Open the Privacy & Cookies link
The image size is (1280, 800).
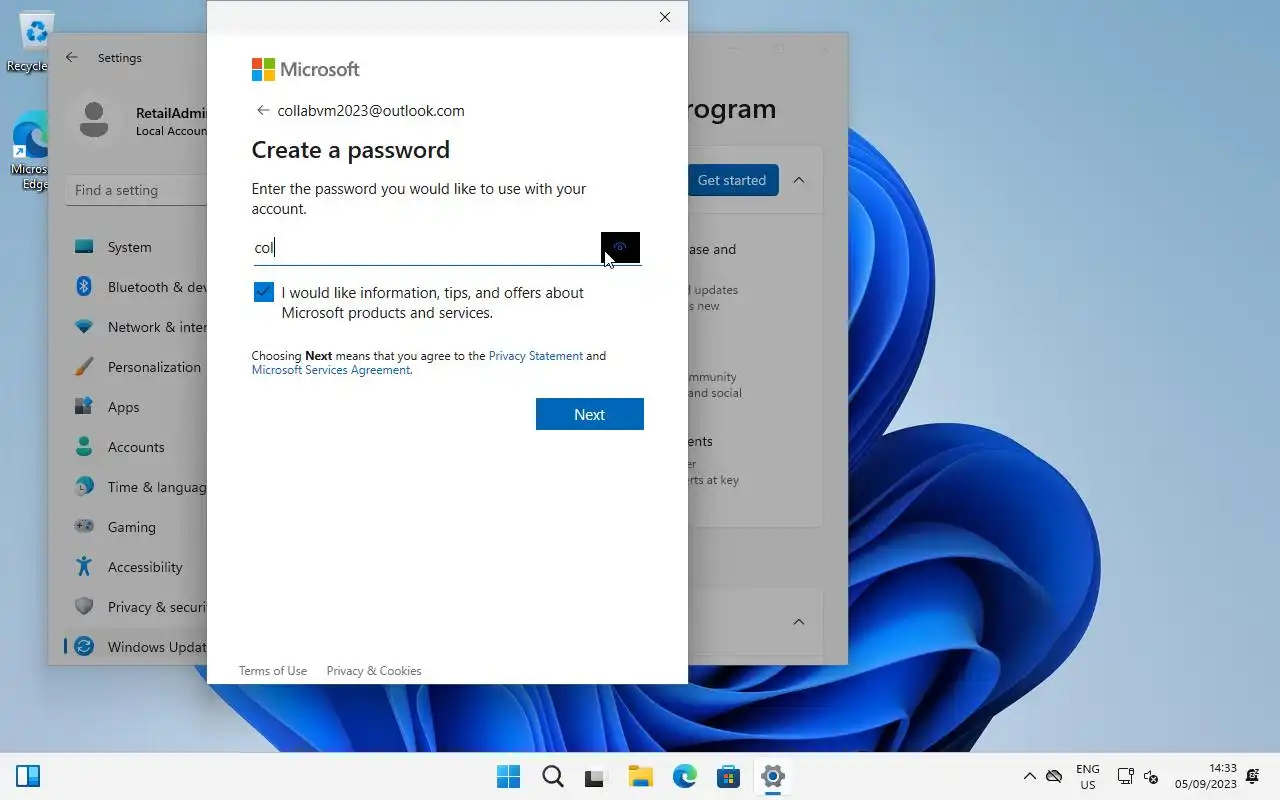tap(374, 671)
